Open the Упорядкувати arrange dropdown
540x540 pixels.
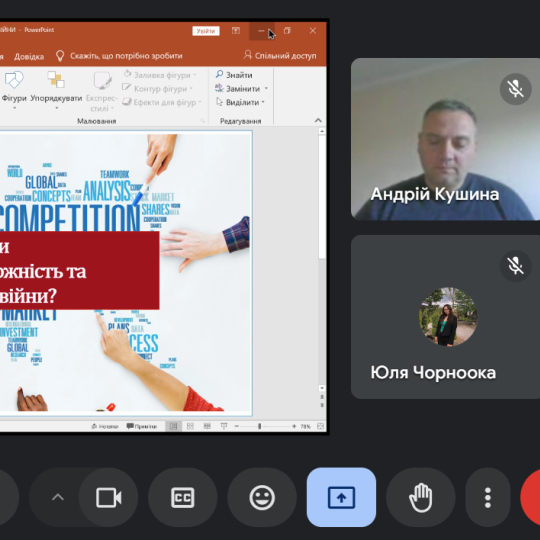coord(56,90)
